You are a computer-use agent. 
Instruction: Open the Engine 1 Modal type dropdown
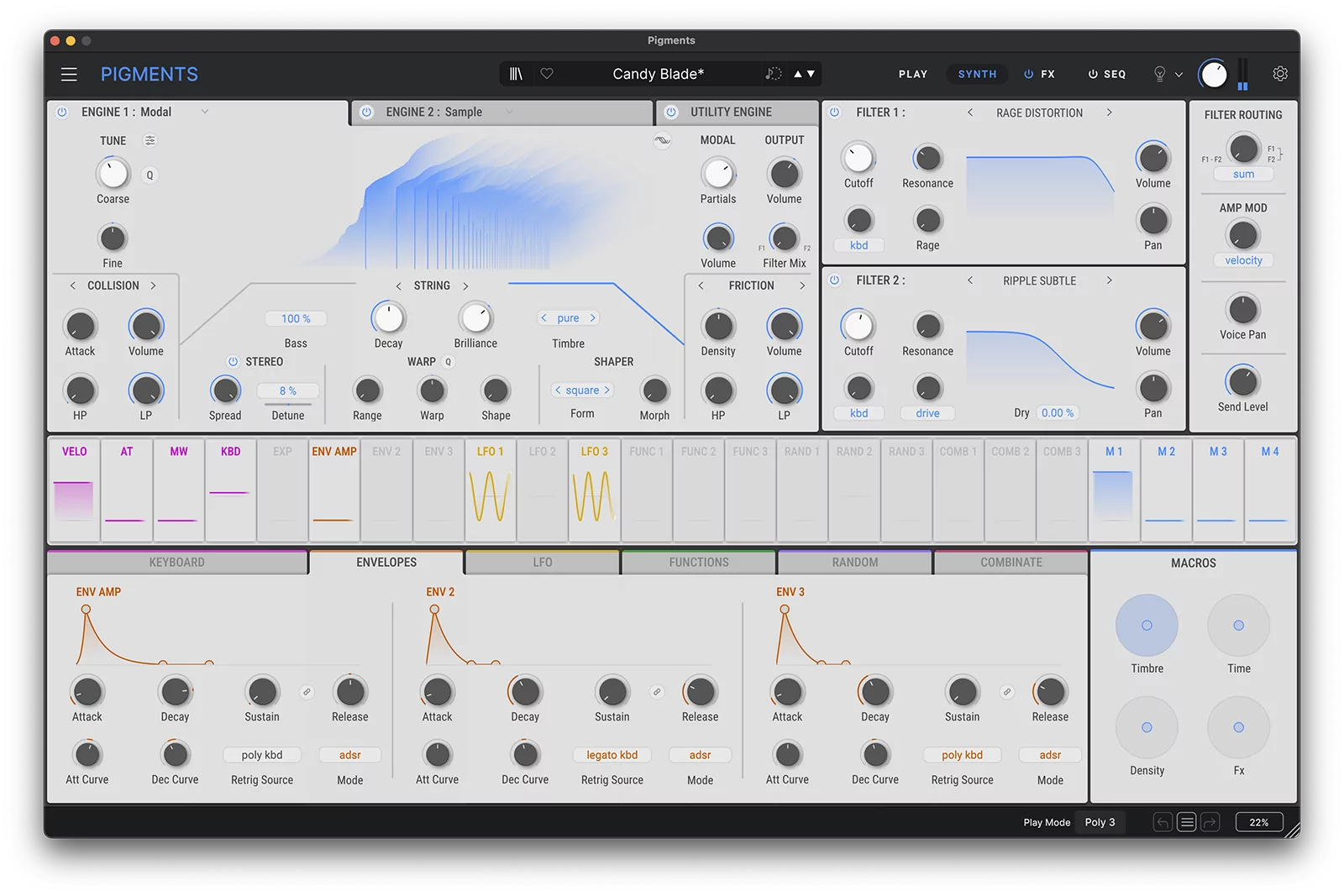(205, 112)
